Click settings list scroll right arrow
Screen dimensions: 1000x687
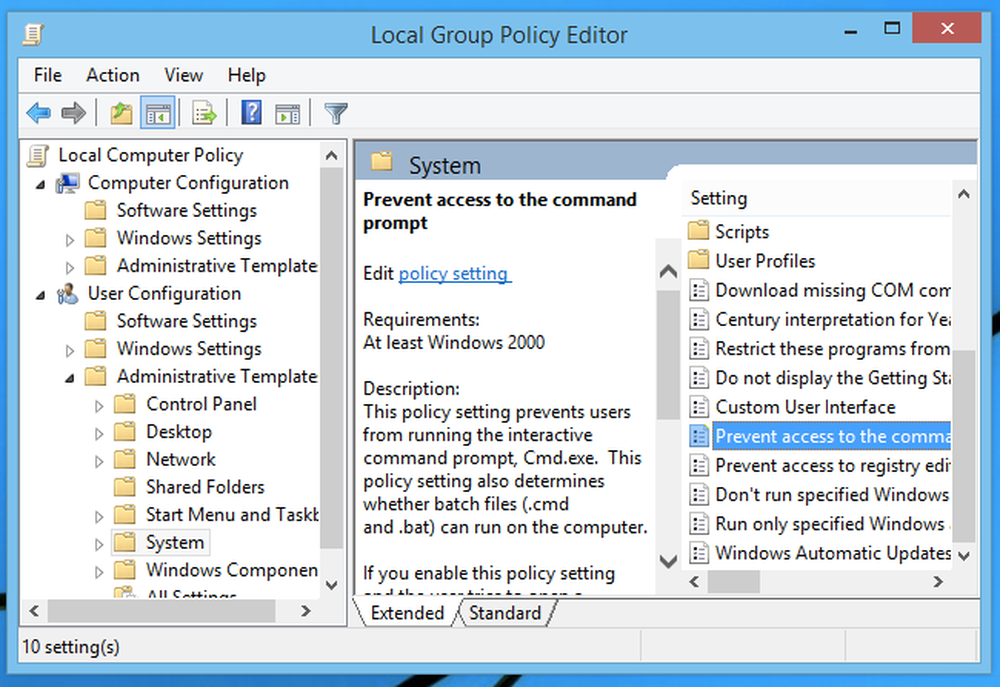pos(938,582)
